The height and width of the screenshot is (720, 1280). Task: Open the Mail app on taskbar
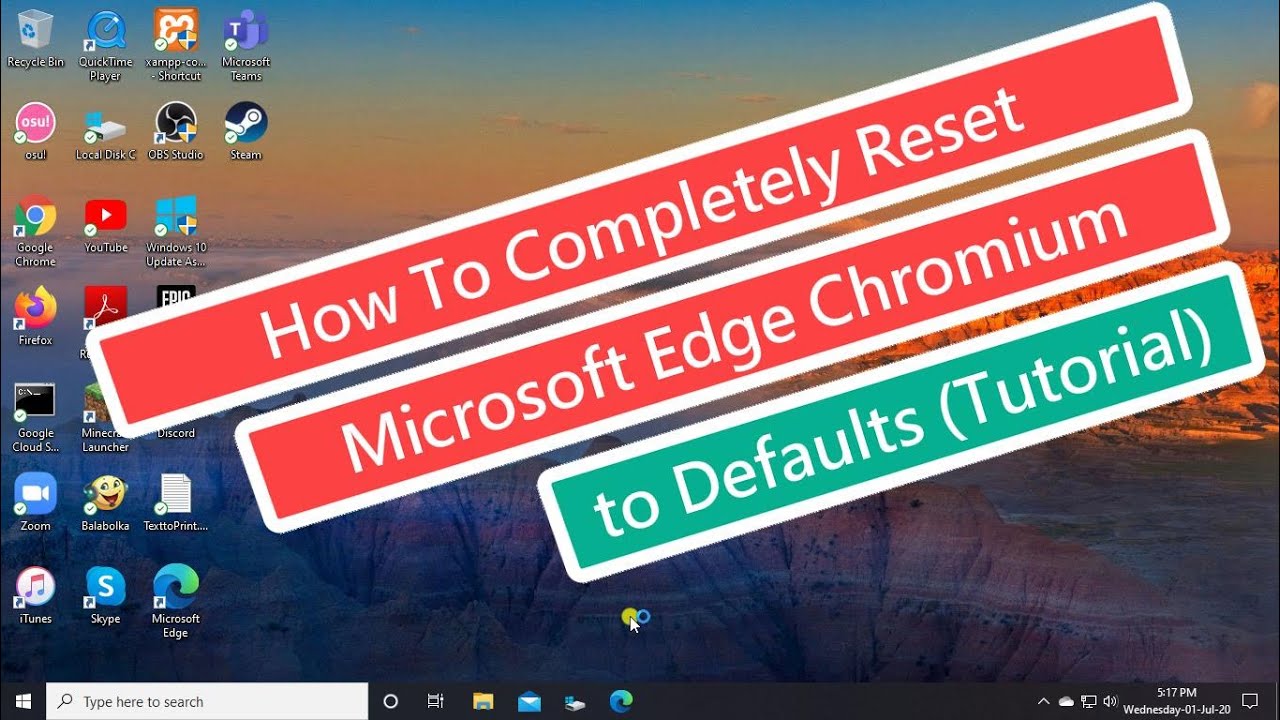tap(529, 701)
